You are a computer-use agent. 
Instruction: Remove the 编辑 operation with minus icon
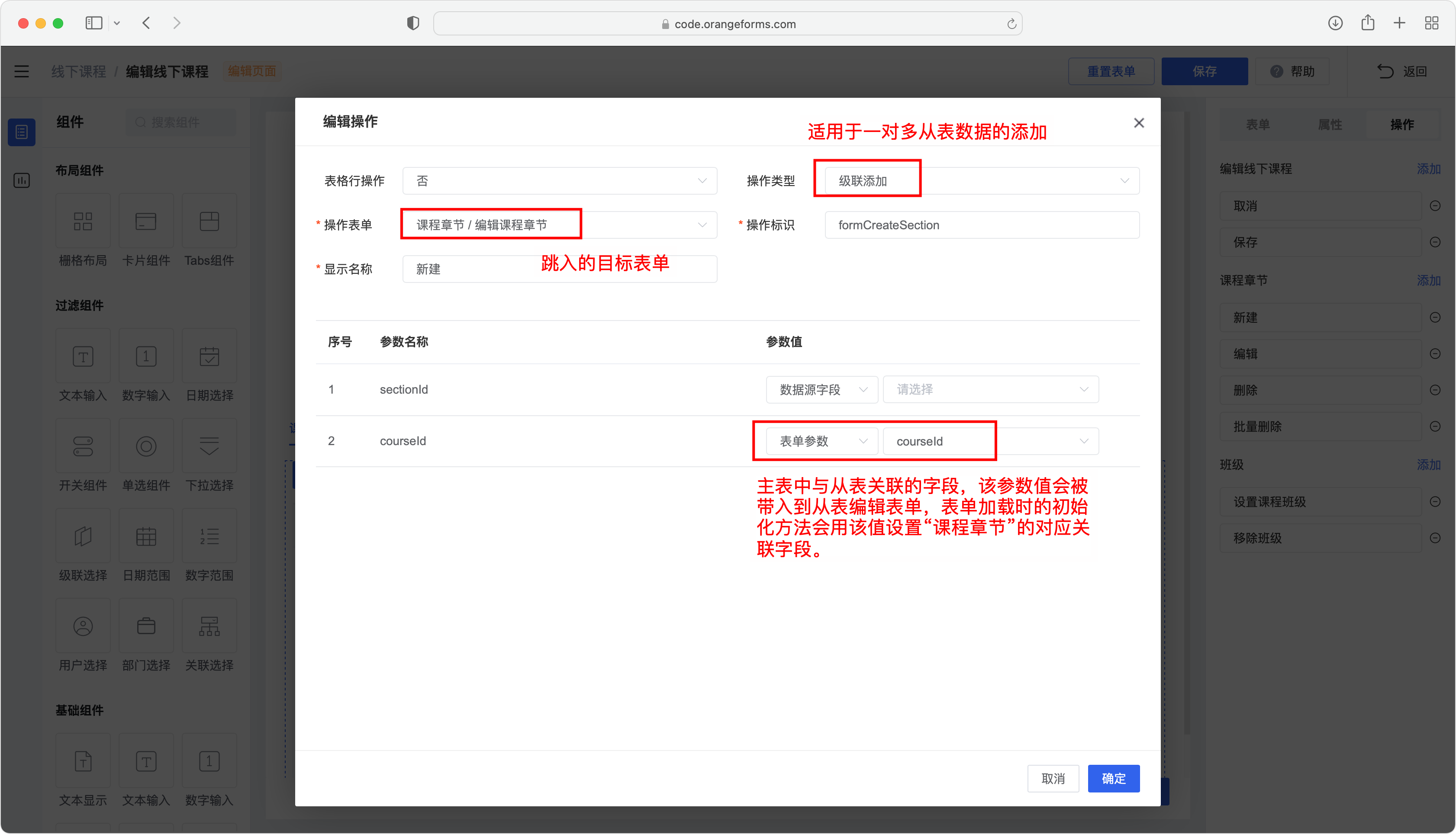click(x=1435, y=353)
